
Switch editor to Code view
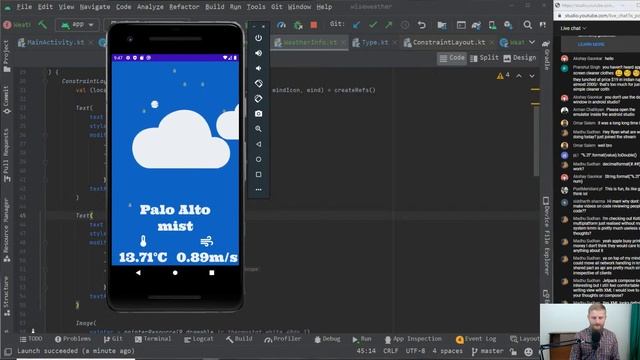click(x=452, y=58)
